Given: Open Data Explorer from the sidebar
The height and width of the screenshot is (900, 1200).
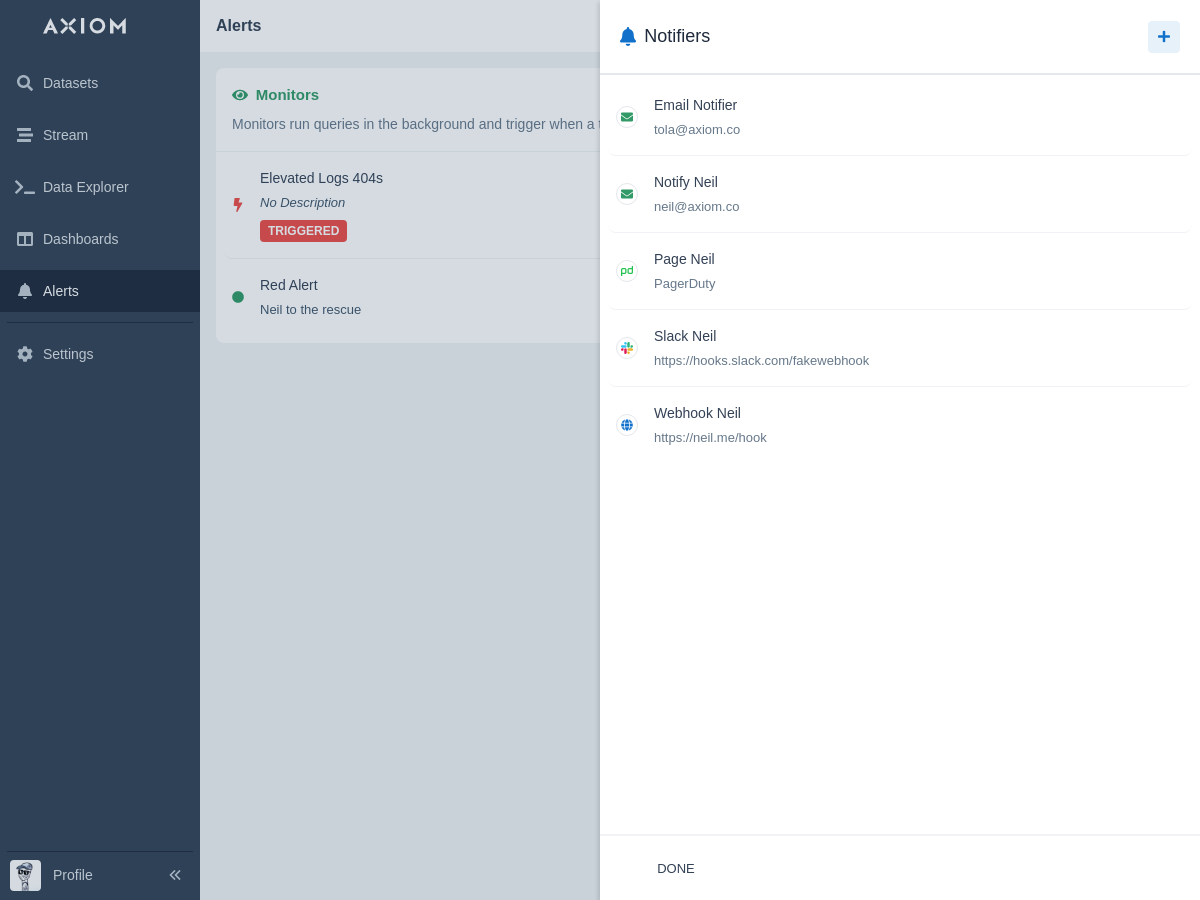Looking at the screenshot, I should point(85,187).
